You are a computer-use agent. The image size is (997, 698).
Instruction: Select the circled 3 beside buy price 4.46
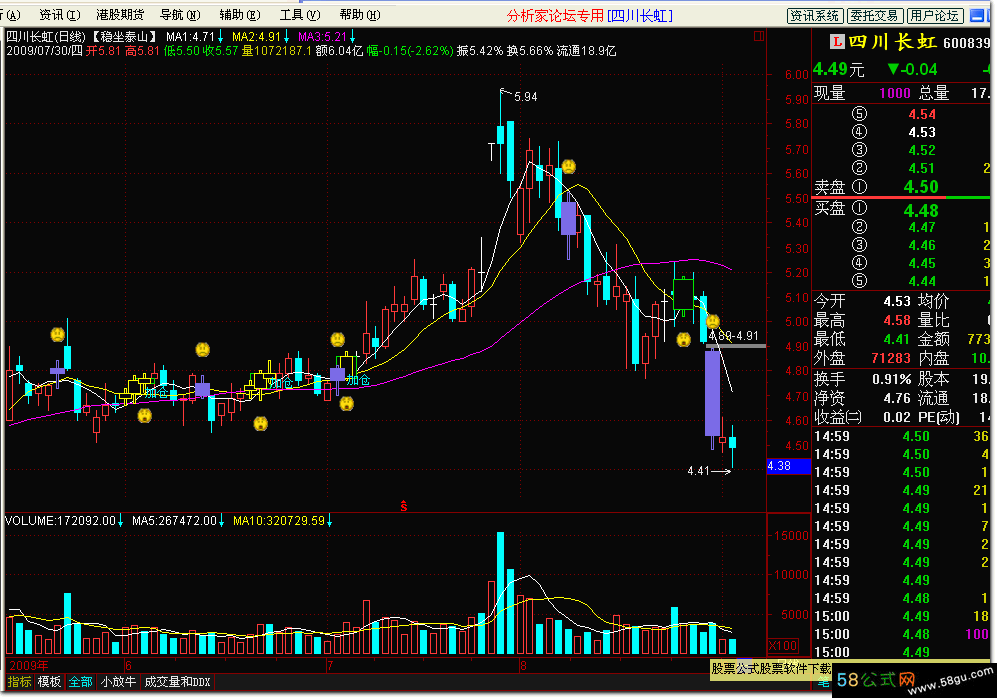(859, 245)
